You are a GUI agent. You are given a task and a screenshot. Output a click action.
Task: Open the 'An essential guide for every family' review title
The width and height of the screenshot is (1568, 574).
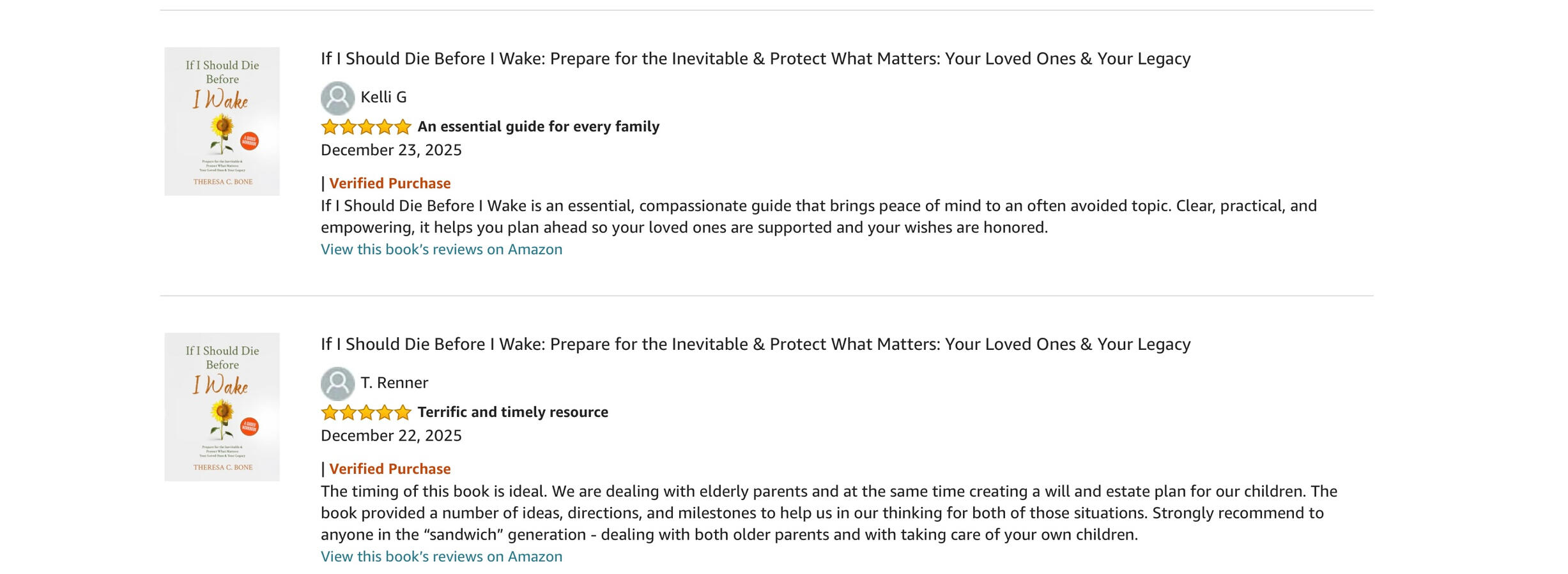tap(538, 126)
